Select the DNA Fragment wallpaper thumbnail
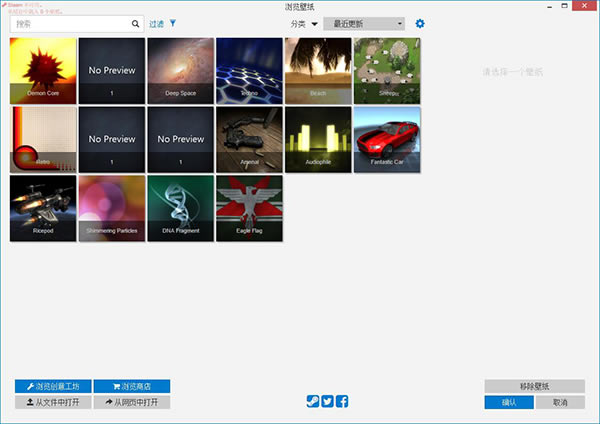600x424 pixels. [x=181, y=209]
